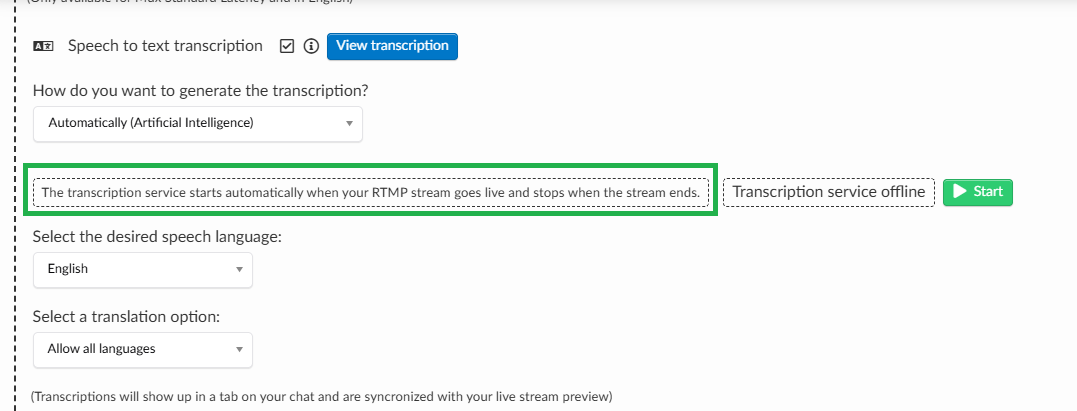
Task: Click the Speech to text transcription label
Action: (x=165, y=46)
